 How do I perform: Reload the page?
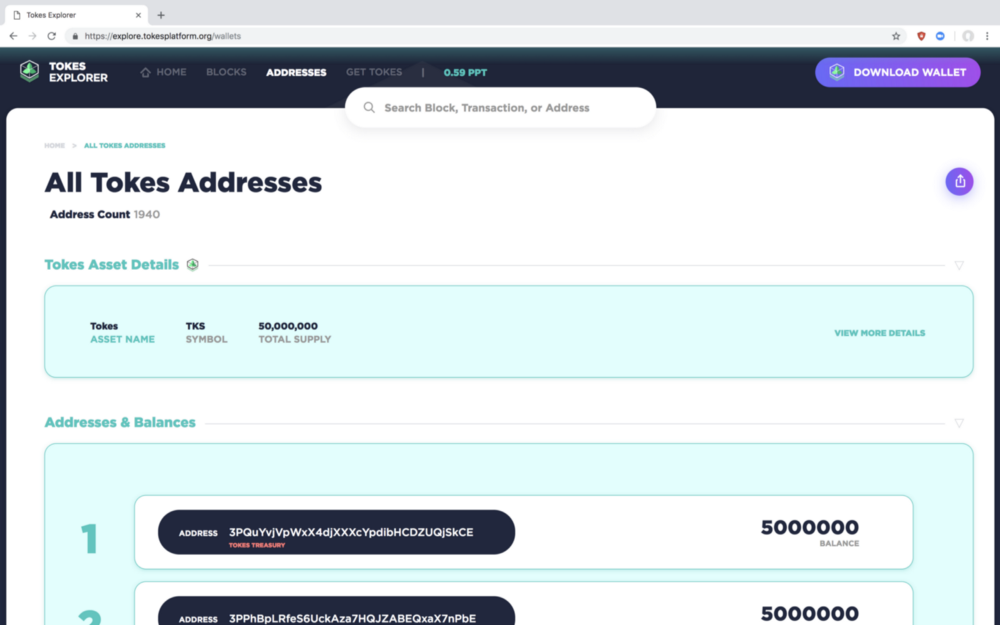[x=52, y=36]
